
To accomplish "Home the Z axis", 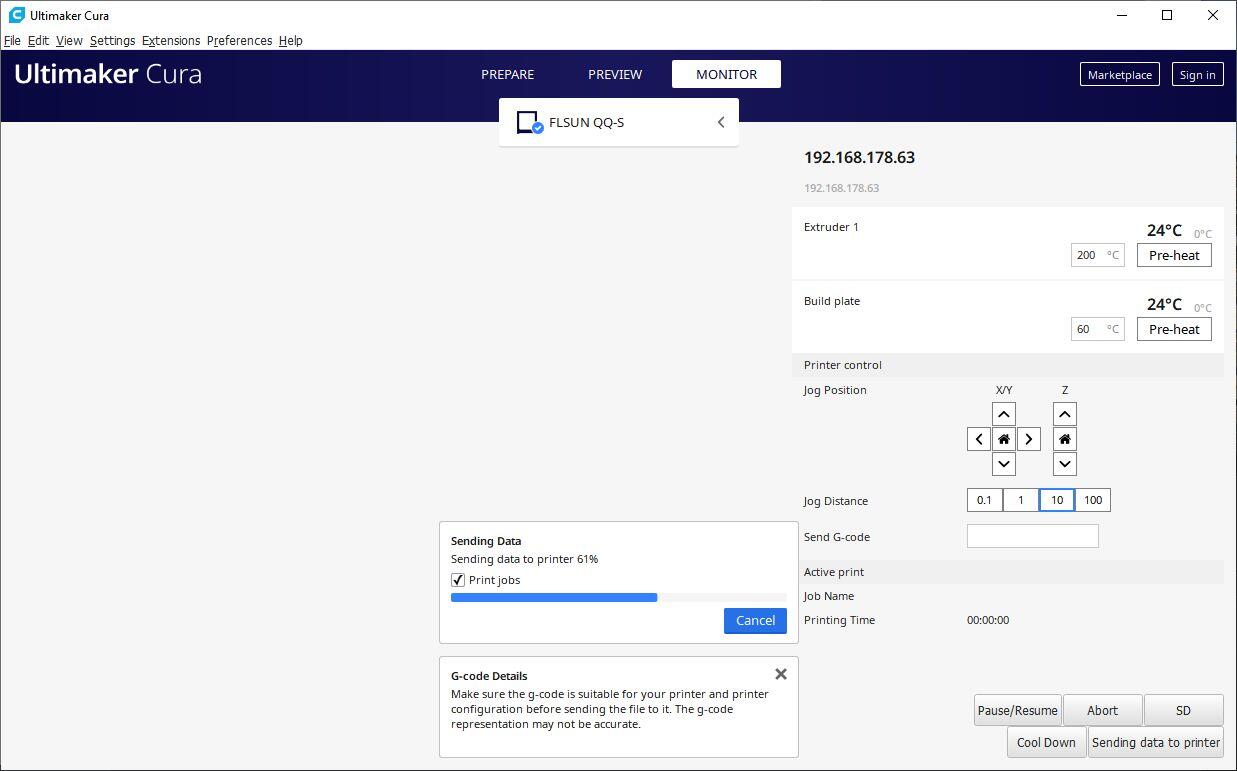I will point(1065,439).
